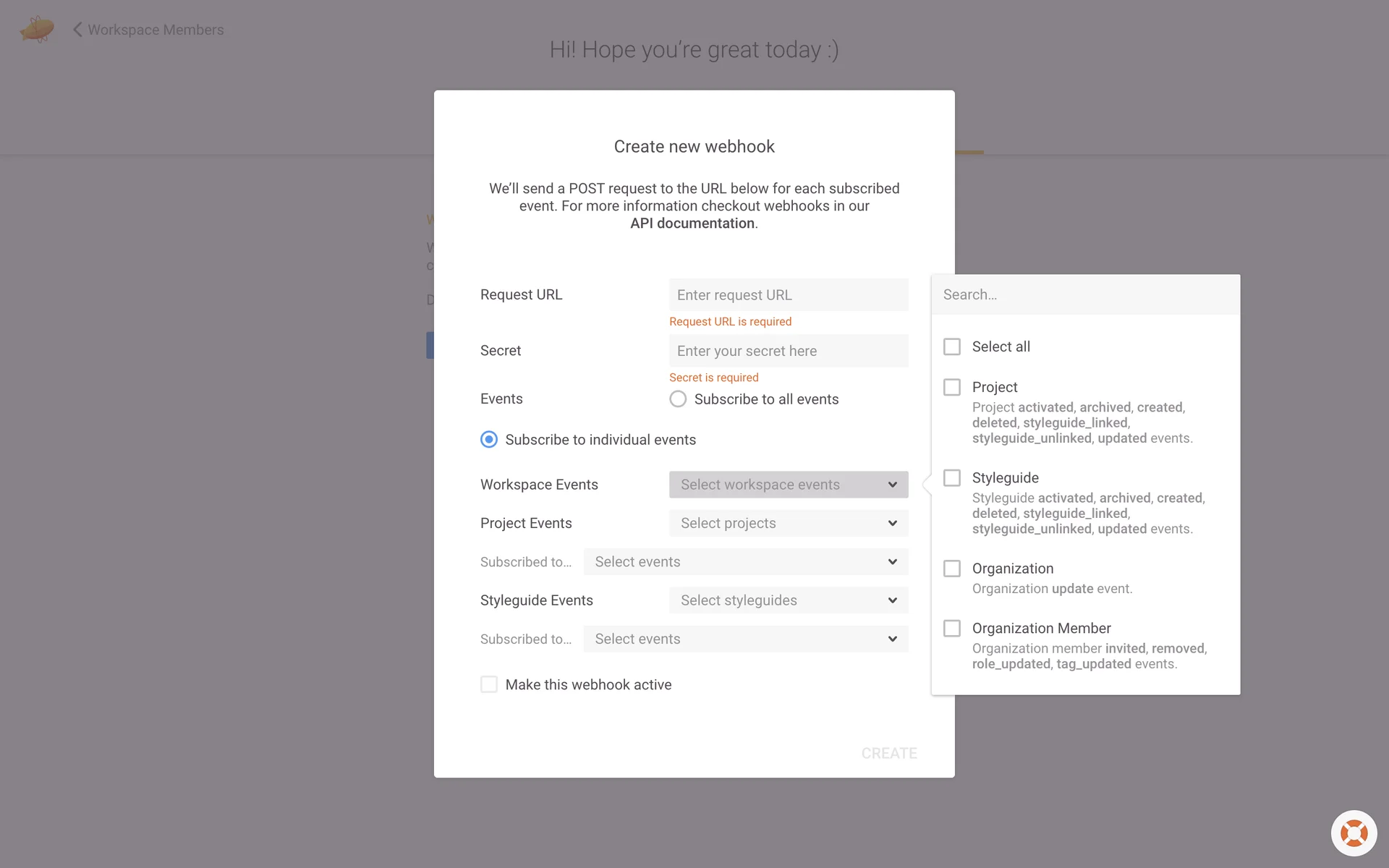The height and width of the screenshot is (868, 1389).
Task: Tick the Project events checkbox
Action: pyautogui.click(x=952, y=387)
